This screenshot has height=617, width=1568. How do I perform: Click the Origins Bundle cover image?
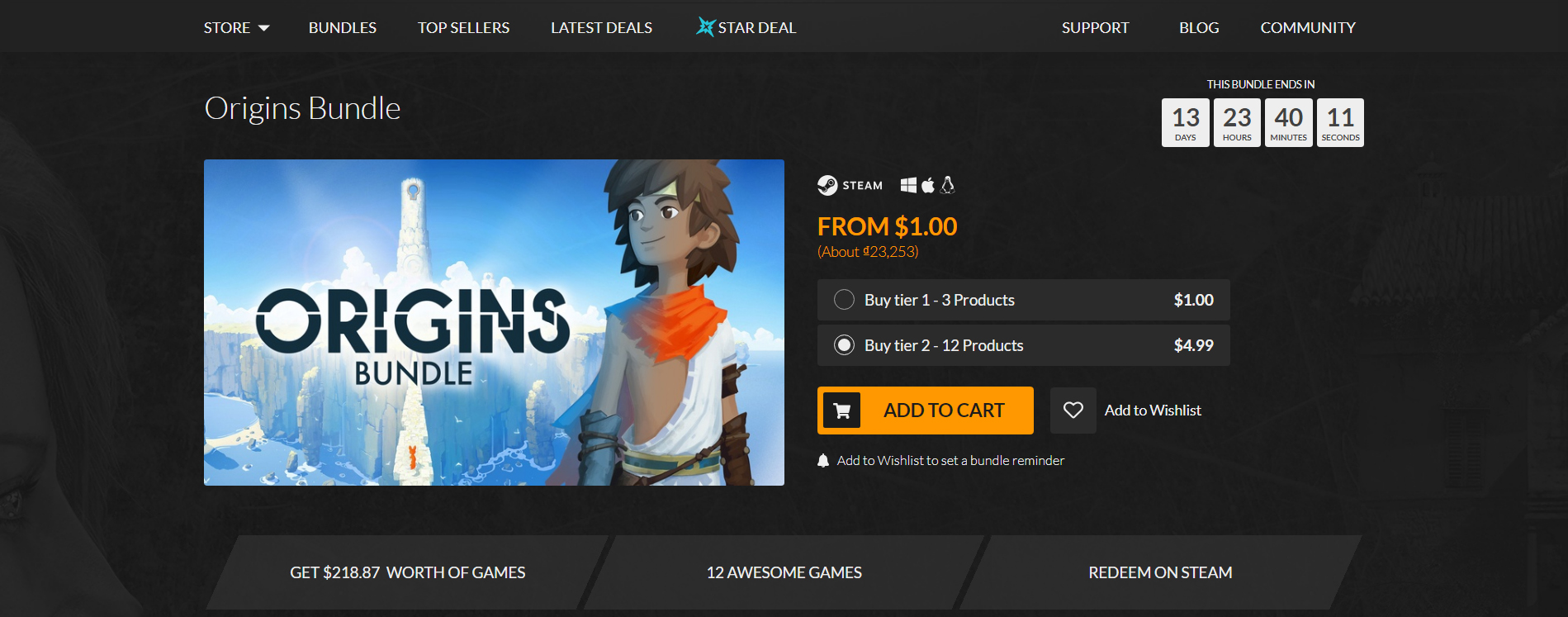pos(494,322)
